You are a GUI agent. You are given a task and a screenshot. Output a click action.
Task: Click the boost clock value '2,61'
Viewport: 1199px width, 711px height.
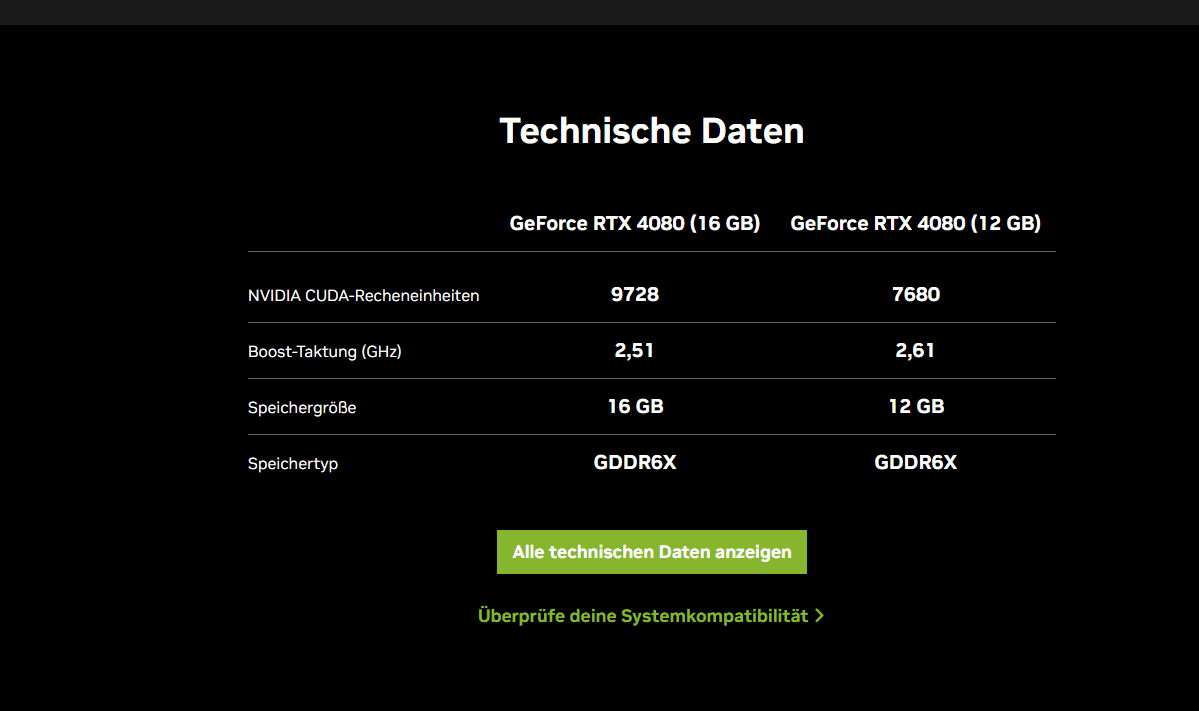coord(915,350)
